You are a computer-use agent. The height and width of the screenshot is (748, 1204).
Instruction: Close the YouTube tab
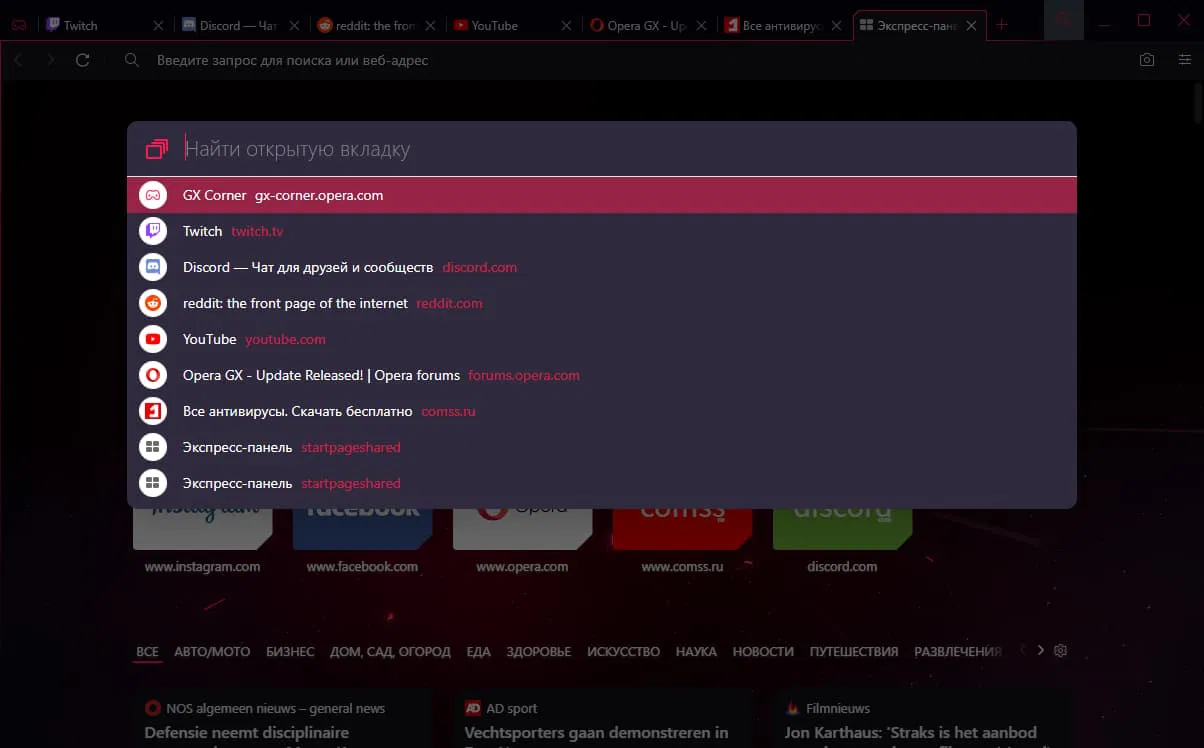(565, 26)
